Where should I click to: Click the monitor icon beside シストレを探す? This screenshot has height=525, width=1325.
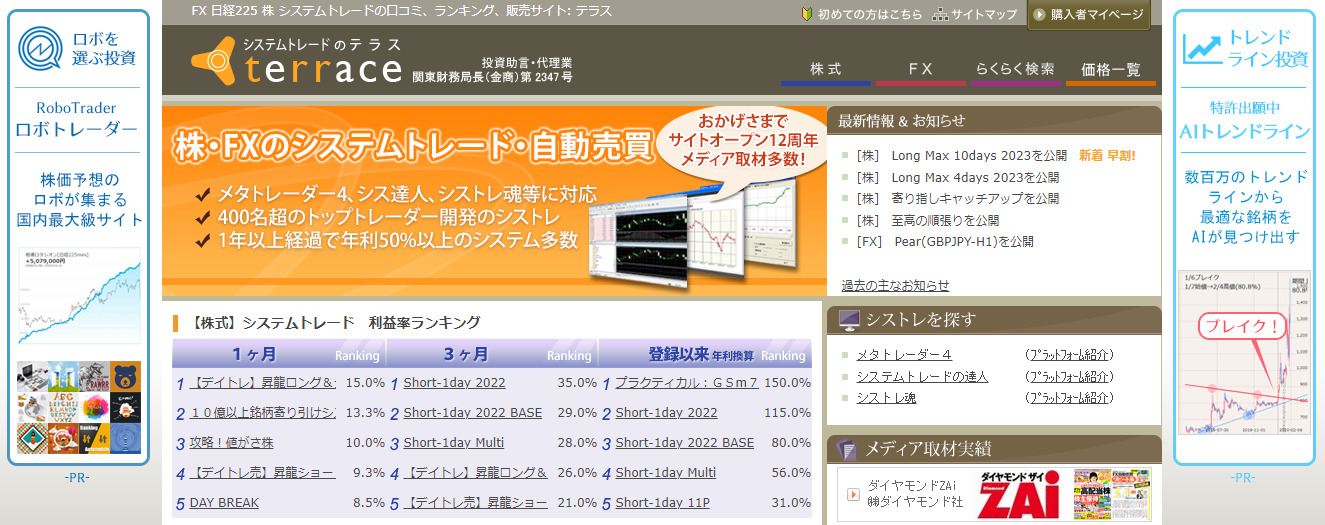coord(849,320)
